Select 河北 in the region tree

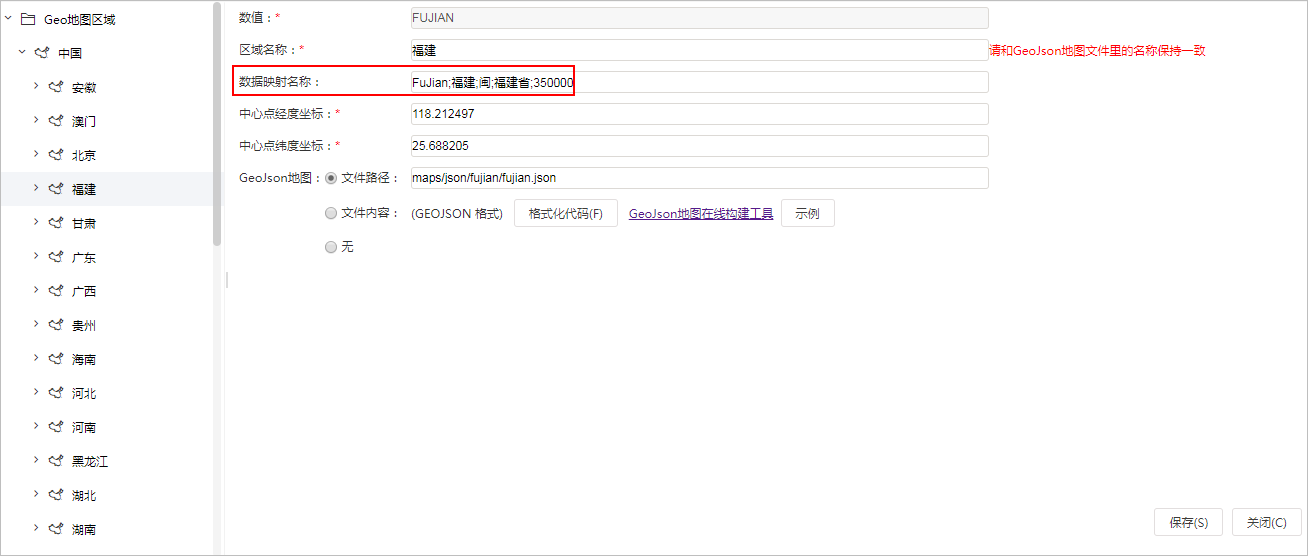(x=84, y=394)
